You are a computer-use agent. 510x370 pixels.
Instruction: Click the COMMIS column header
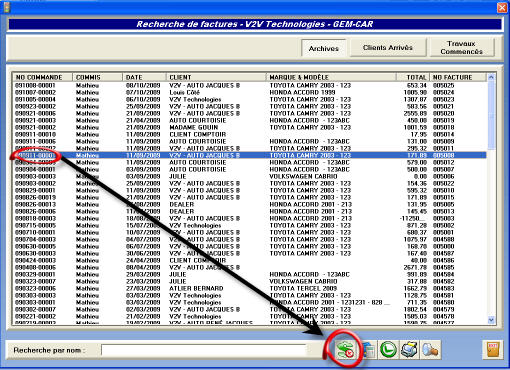click(x=97, y=77)
